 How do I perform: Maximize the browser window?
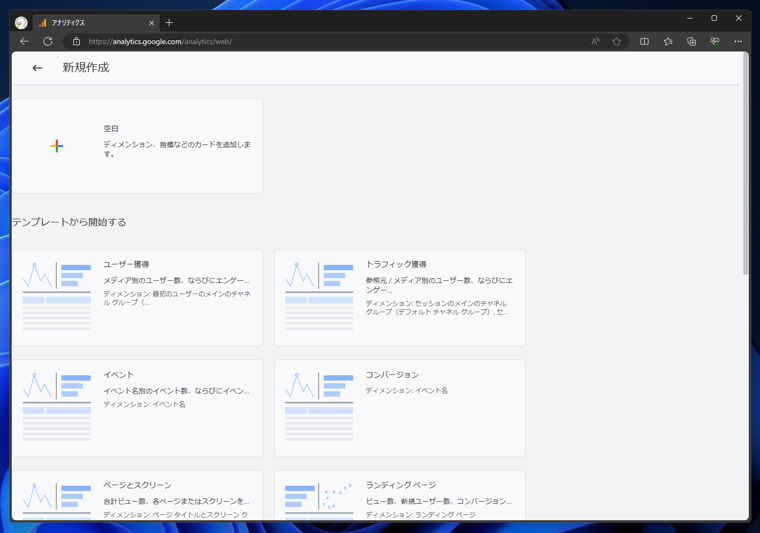714,18
